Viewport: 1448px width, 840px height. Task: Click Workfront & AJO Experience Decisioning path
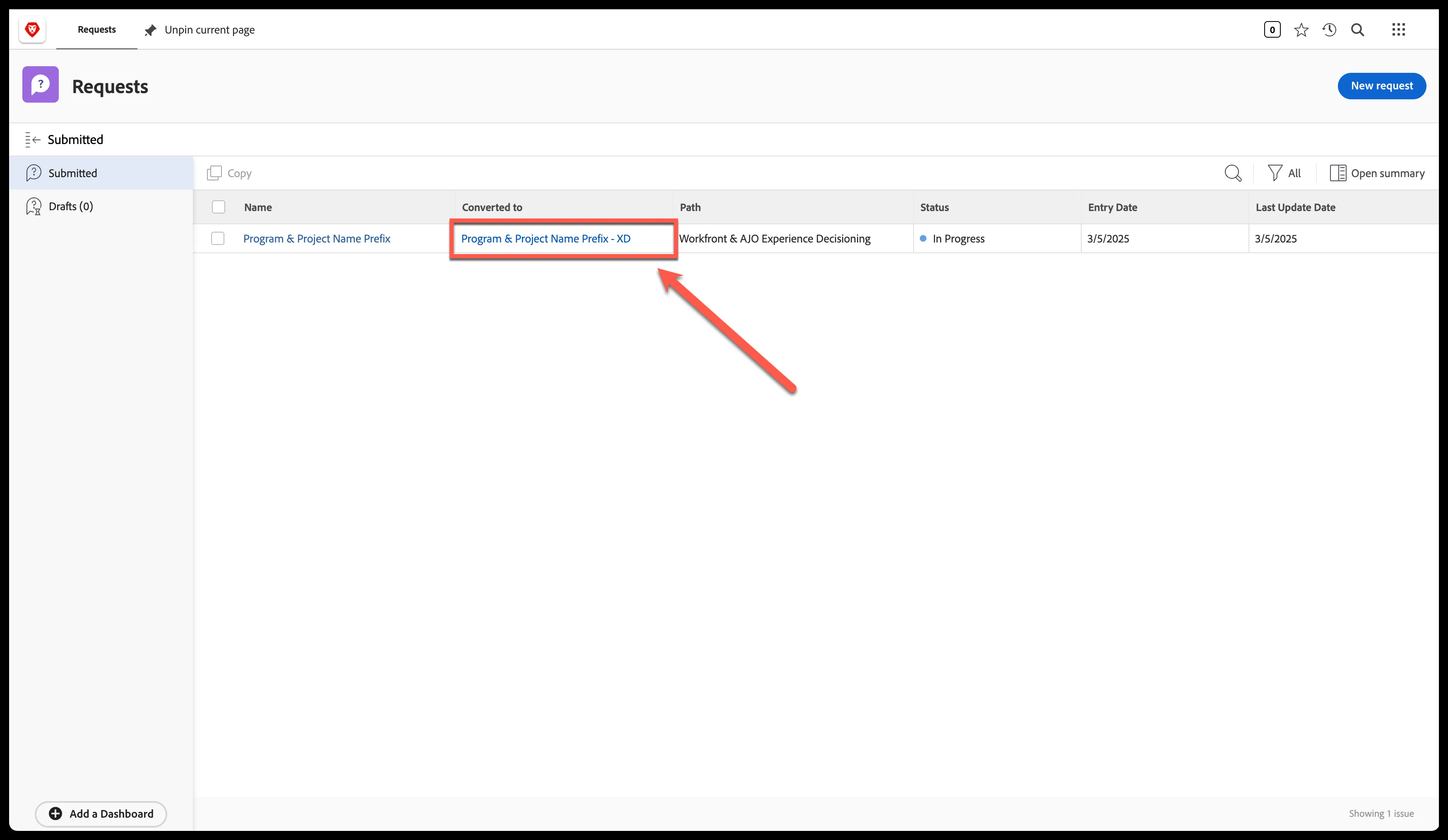pos(775,238)
